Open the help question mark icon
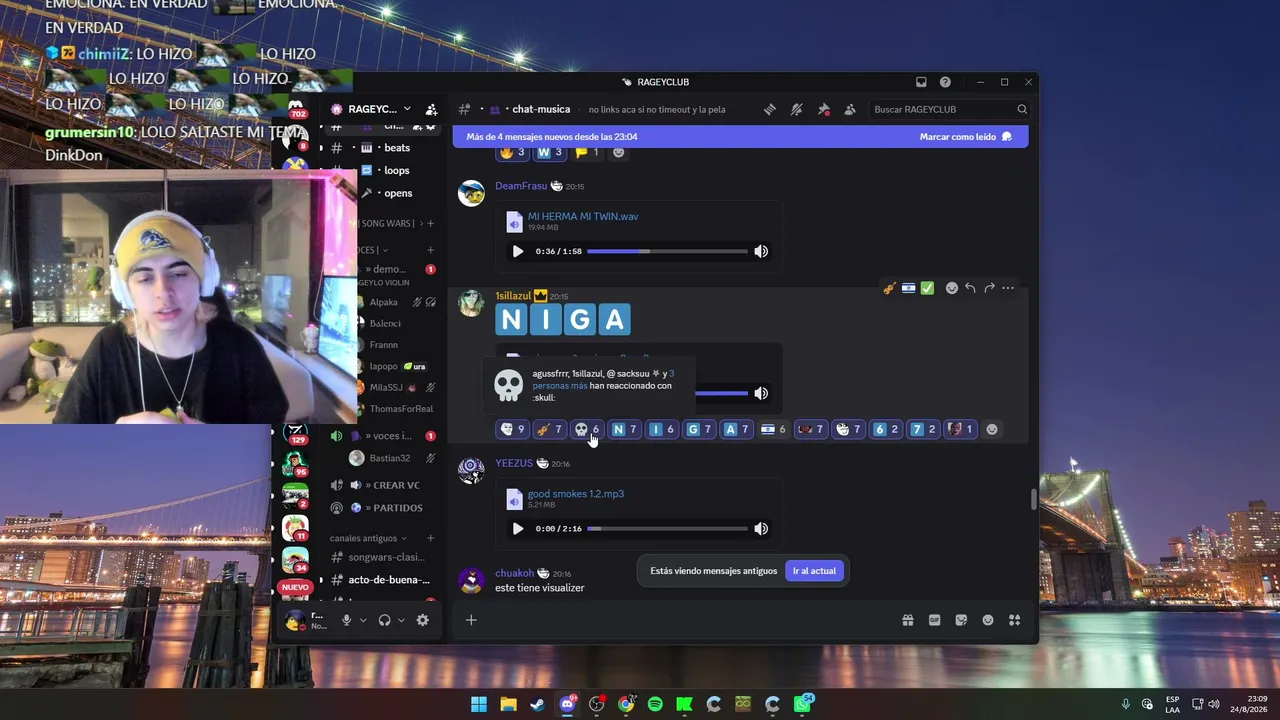Viewport: 1280px width, 720px height. coord(945,82)
